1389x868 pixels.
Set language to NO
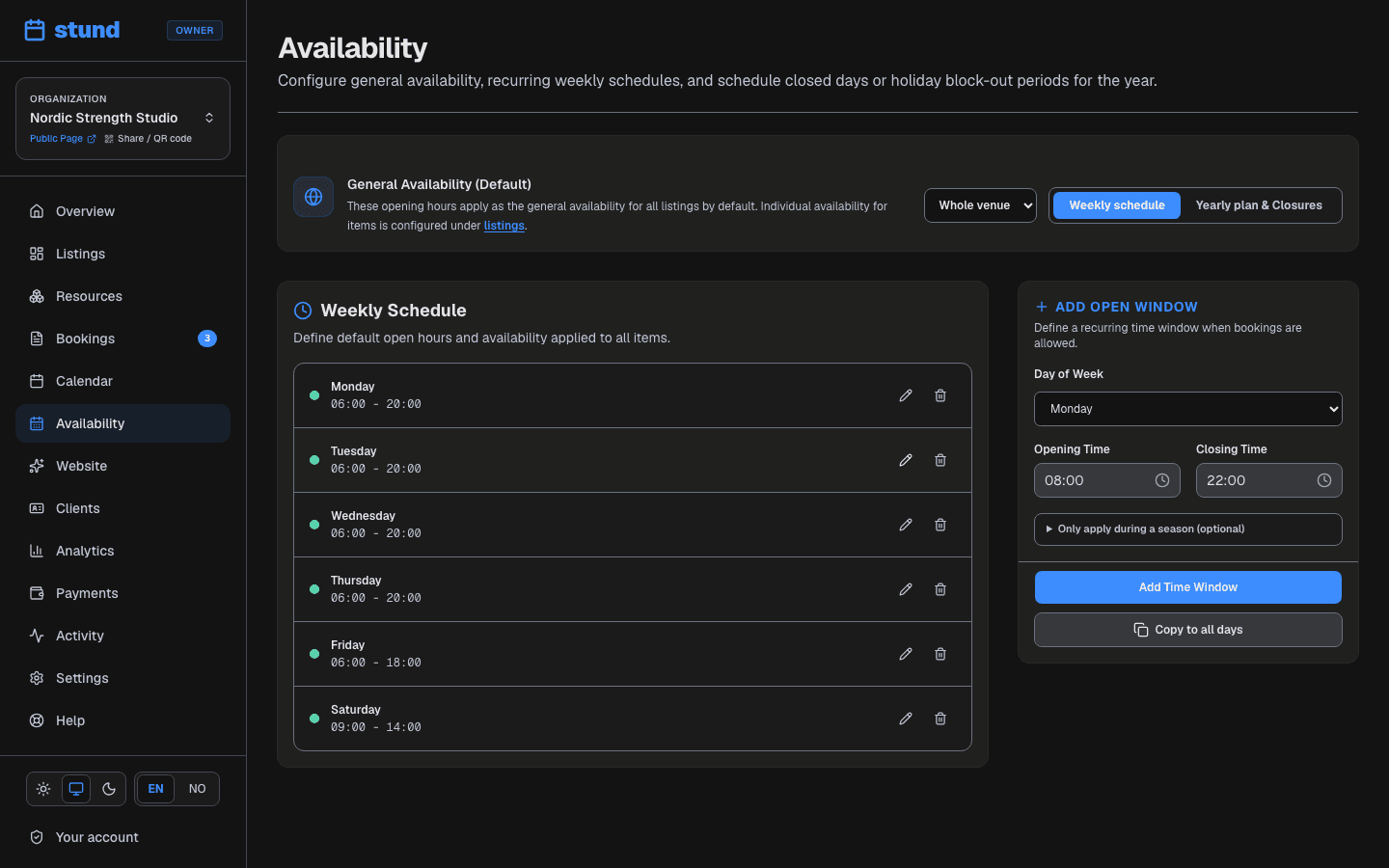click(x=197, y=789)
